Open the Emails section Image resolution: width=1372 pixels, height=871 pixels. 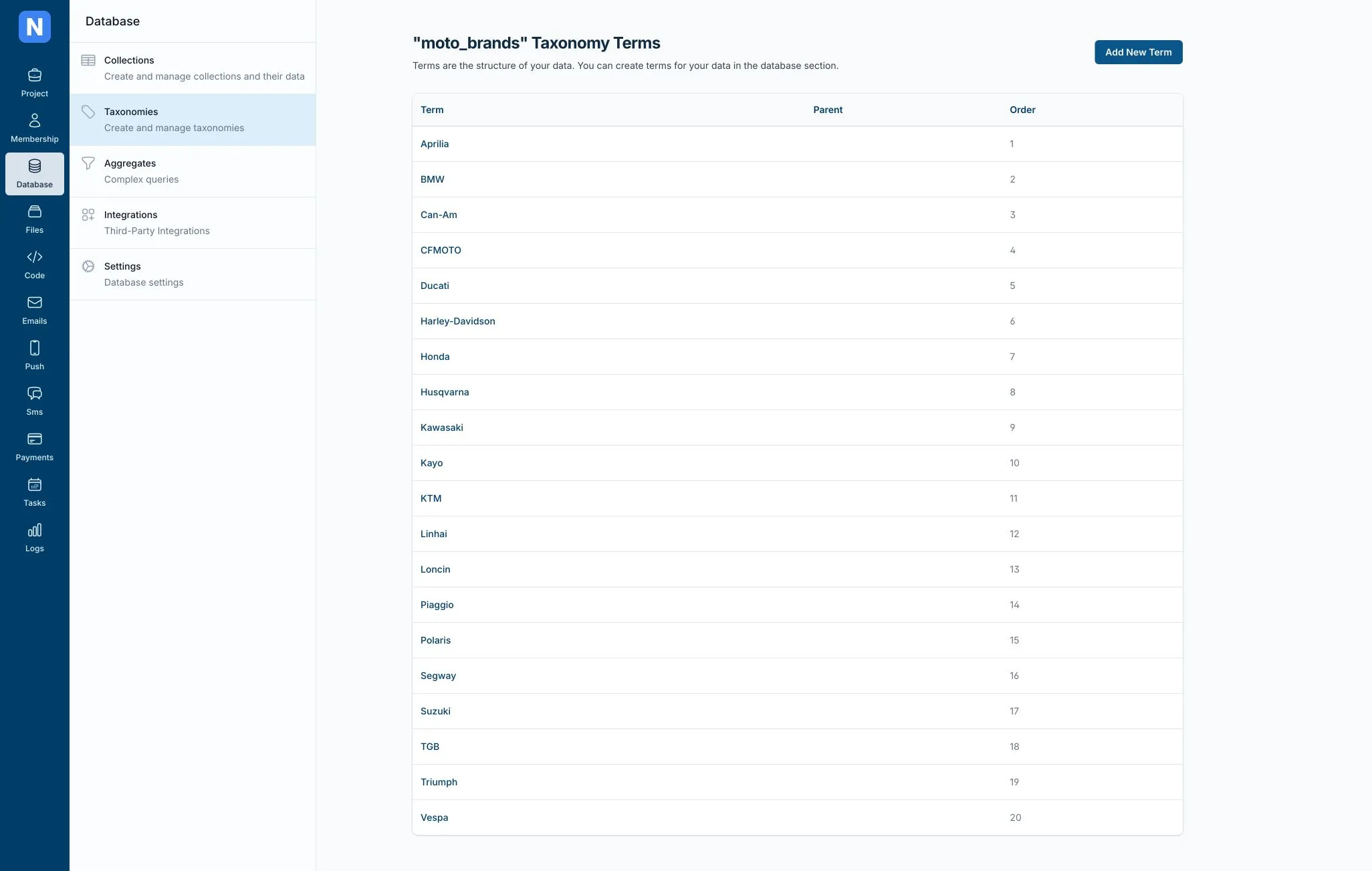[x=35, y=310]
